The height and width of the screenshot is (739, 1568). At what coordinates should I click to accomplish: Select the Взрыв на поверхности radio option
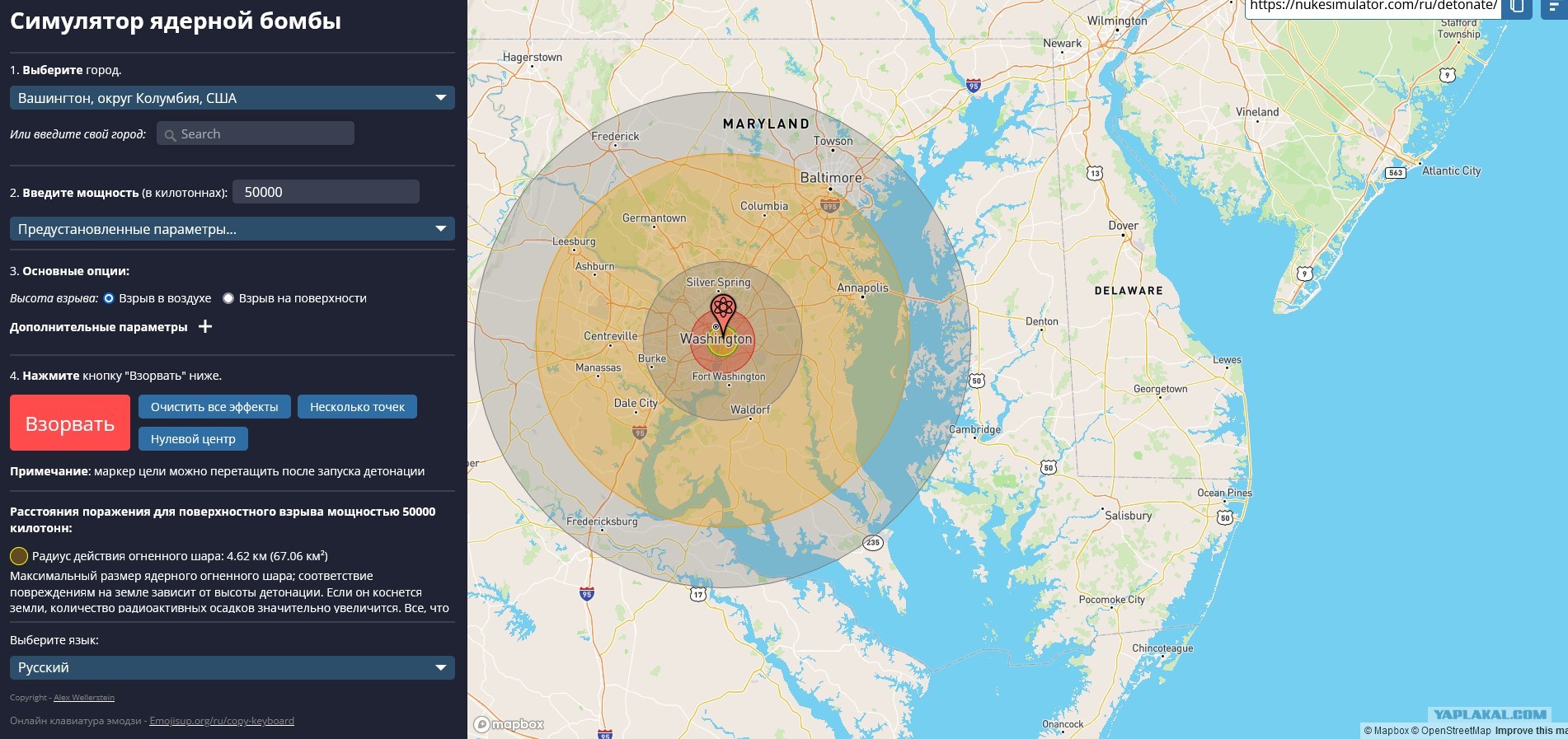point(228,298)
